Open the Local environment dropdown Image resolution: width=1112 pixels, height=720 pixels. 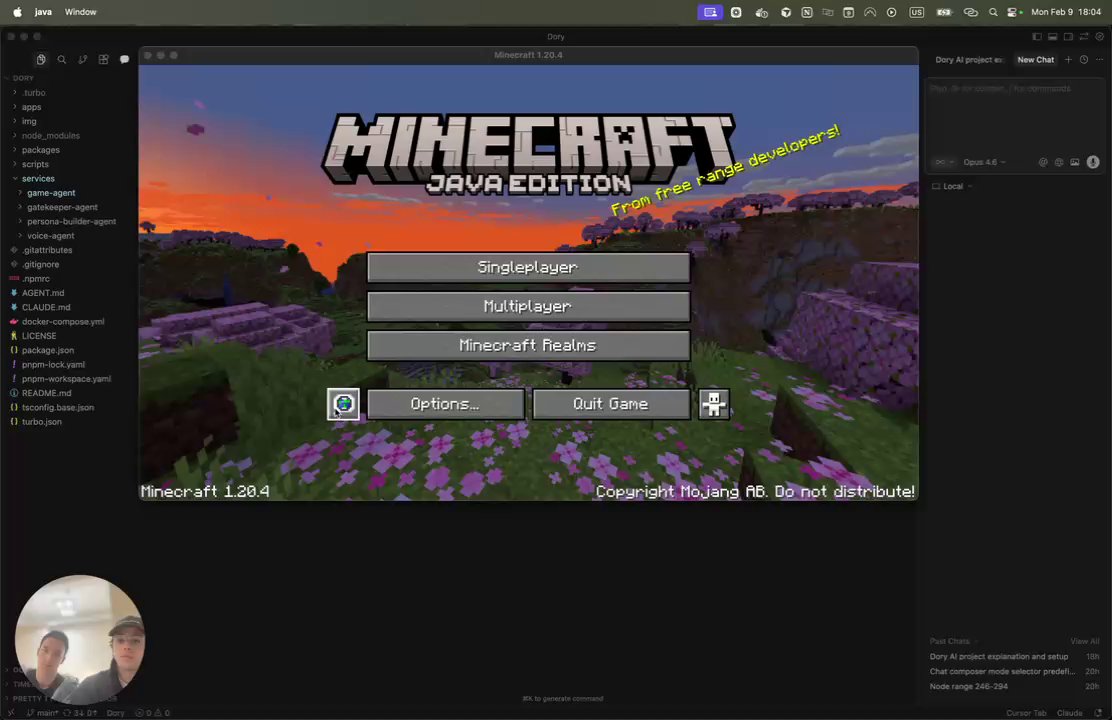click(952, 187)
